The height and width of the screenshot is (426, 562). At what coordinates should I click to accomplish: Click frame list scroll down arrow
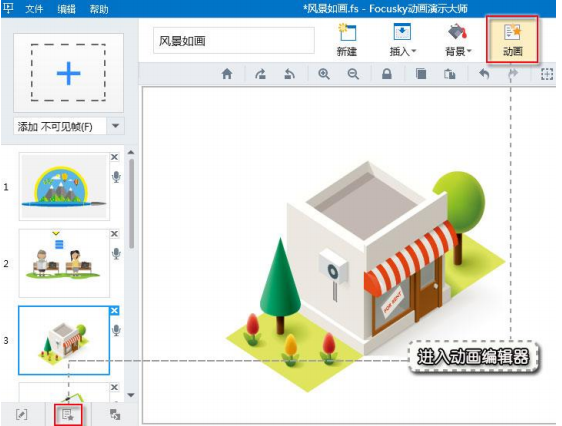(x=131, y=395)
